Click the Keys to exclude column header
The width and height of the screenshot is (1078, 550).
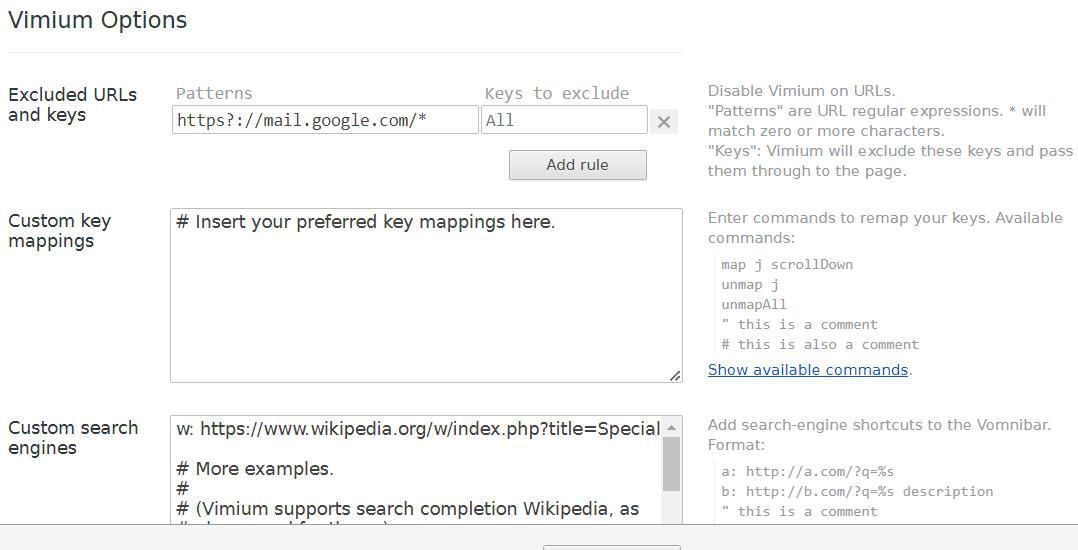[x=557, y=94]
